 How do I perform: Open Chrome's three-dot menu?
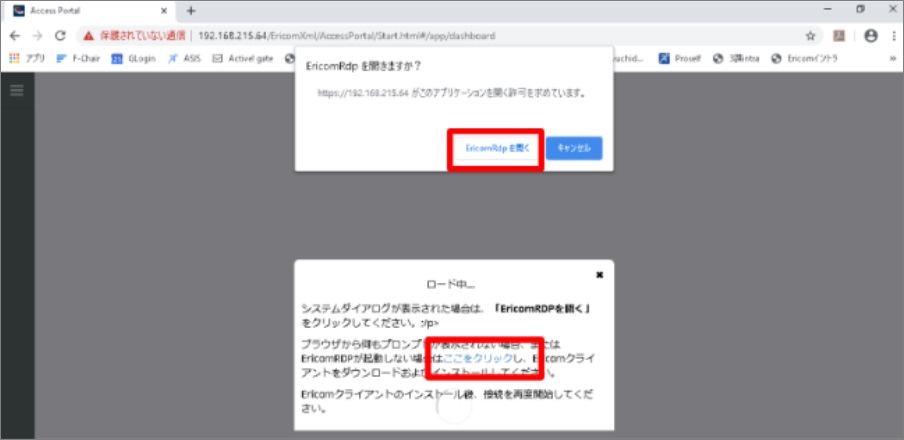(892, 35)
